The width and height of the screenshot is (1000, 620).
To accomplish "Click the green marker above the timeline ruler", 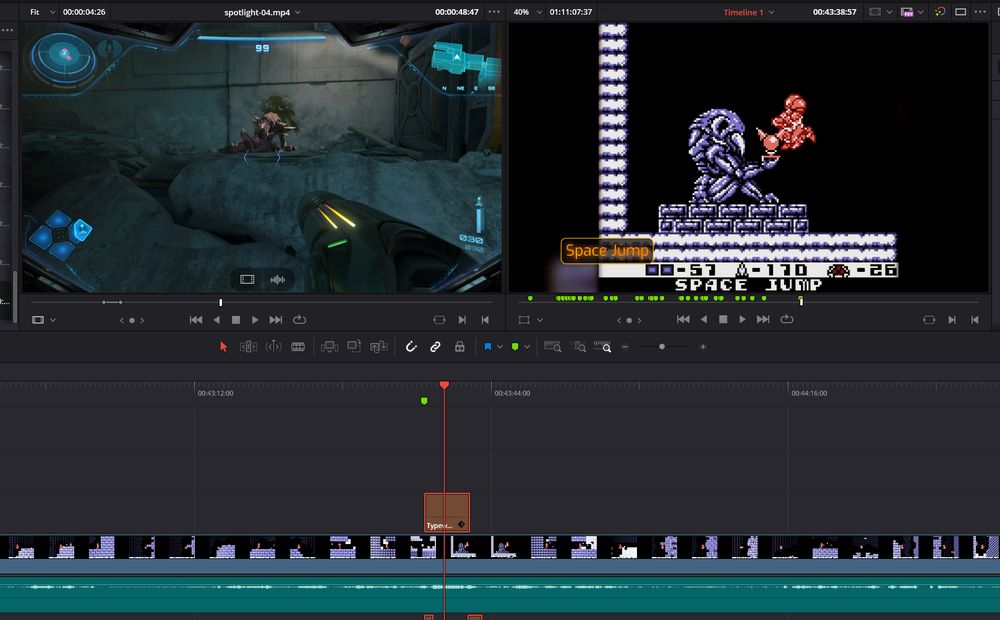I will click(425, 401).
